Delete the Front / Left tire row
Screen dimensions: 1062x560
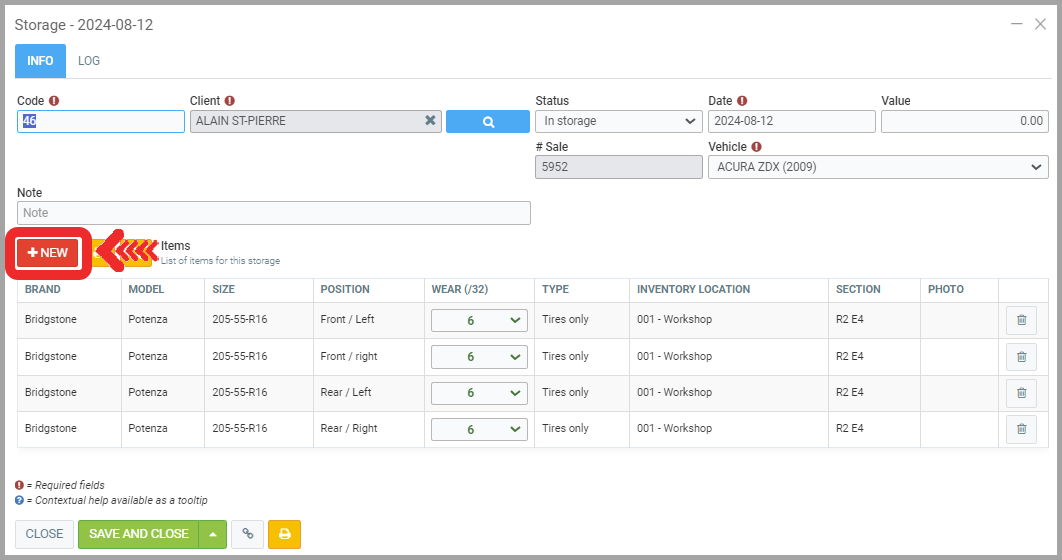[1021, 320]
